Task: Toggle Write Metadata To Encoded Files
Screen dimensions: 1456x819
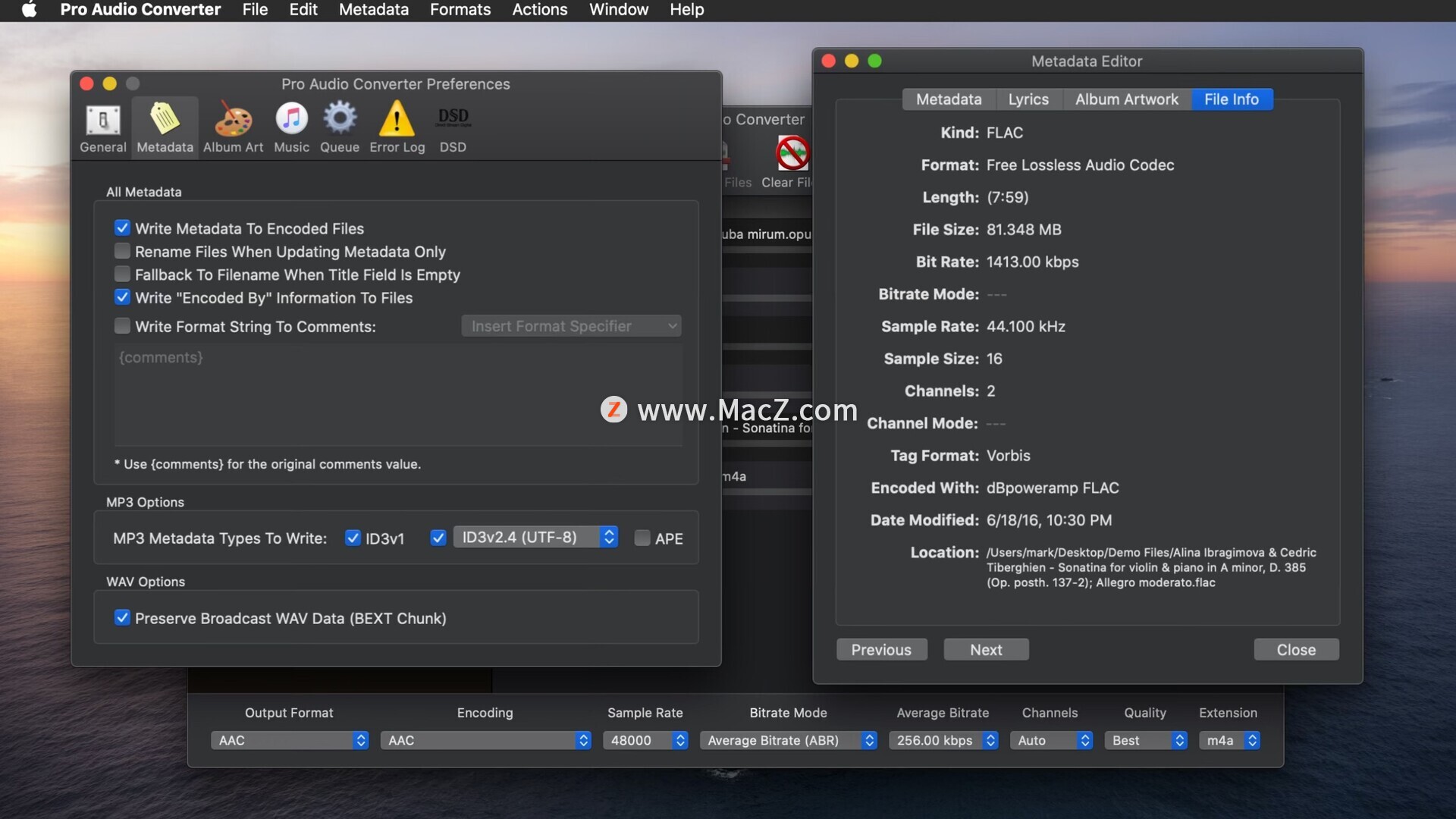Action: pos(122,227)
